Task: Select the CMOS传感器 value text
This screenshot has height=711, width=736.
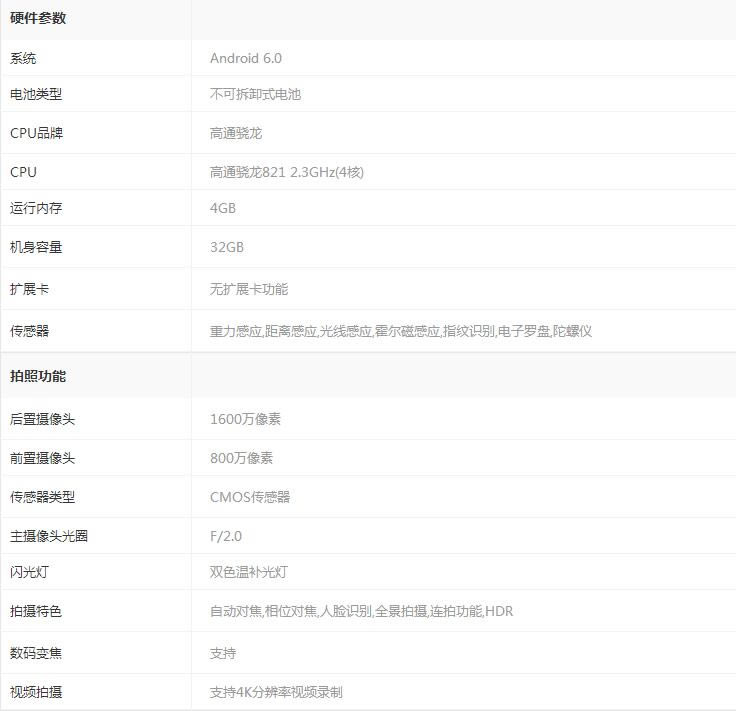Action: click(x=250, y=497)
